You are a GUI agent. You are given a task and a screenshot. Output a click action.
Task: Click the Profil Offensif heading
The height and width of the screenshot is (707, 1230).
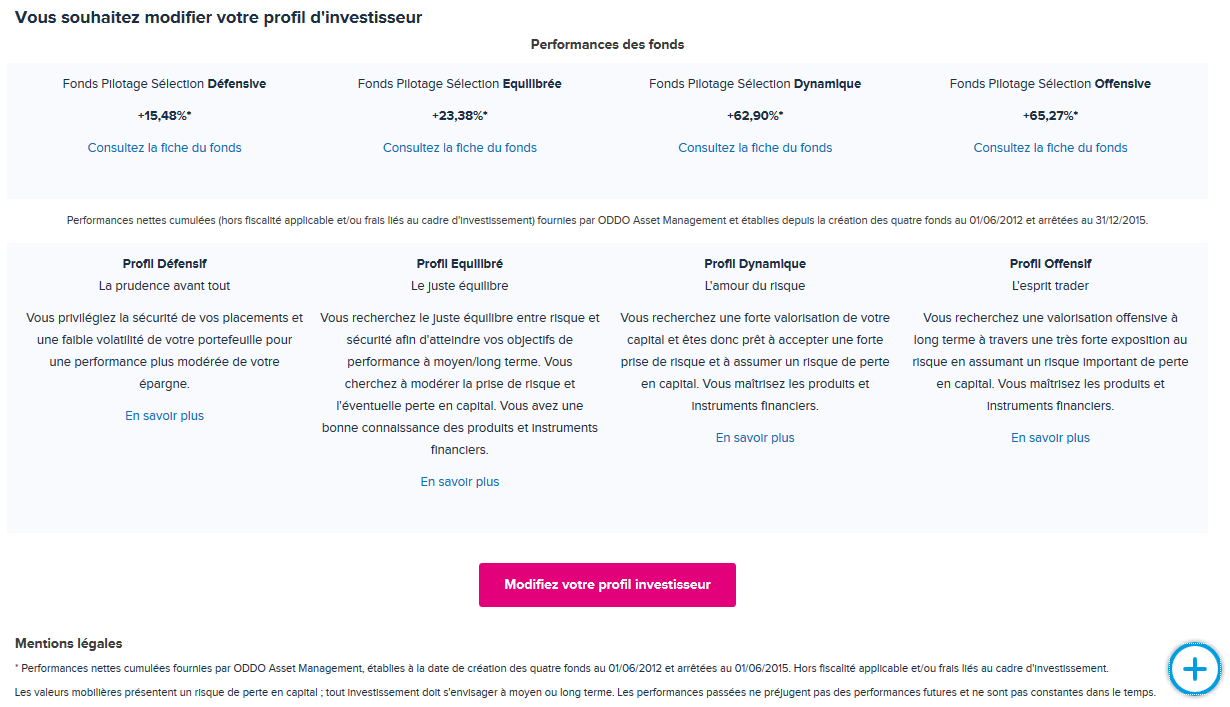click(1050, 264)
